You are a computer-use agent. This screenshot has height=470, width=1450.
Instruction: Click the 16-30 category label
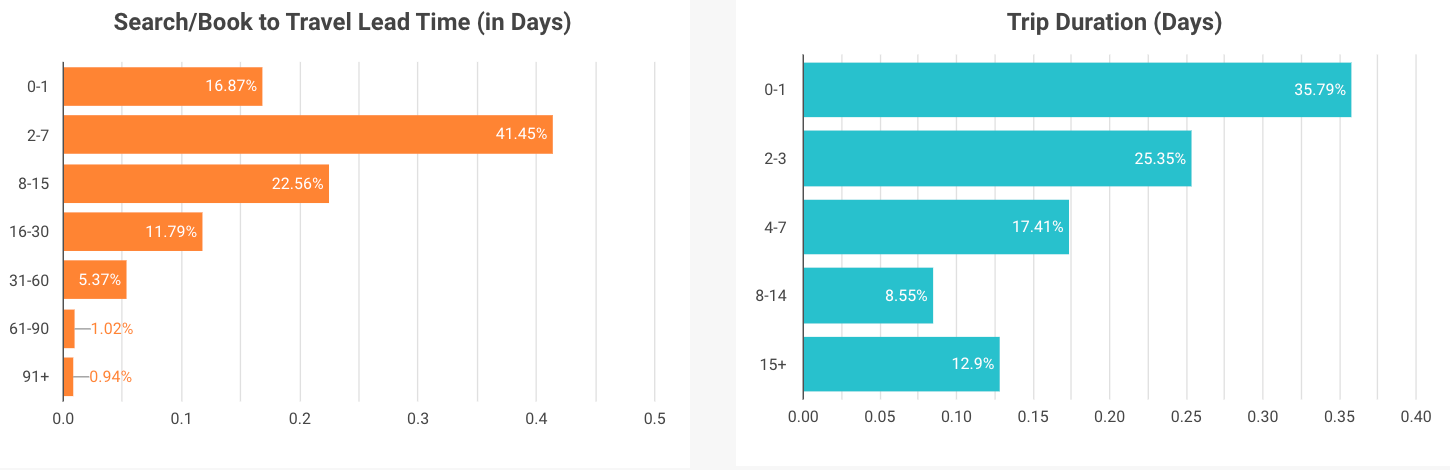(x=31, y=231)
